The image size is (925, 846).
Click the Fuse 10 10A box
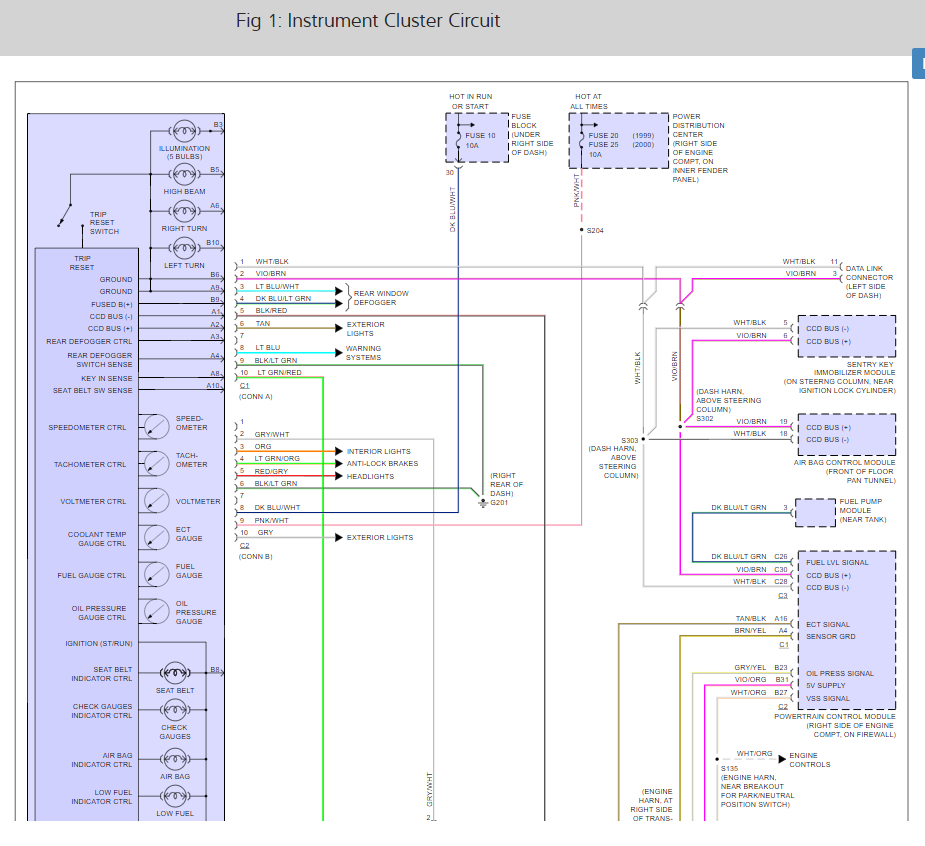(477, 138)
